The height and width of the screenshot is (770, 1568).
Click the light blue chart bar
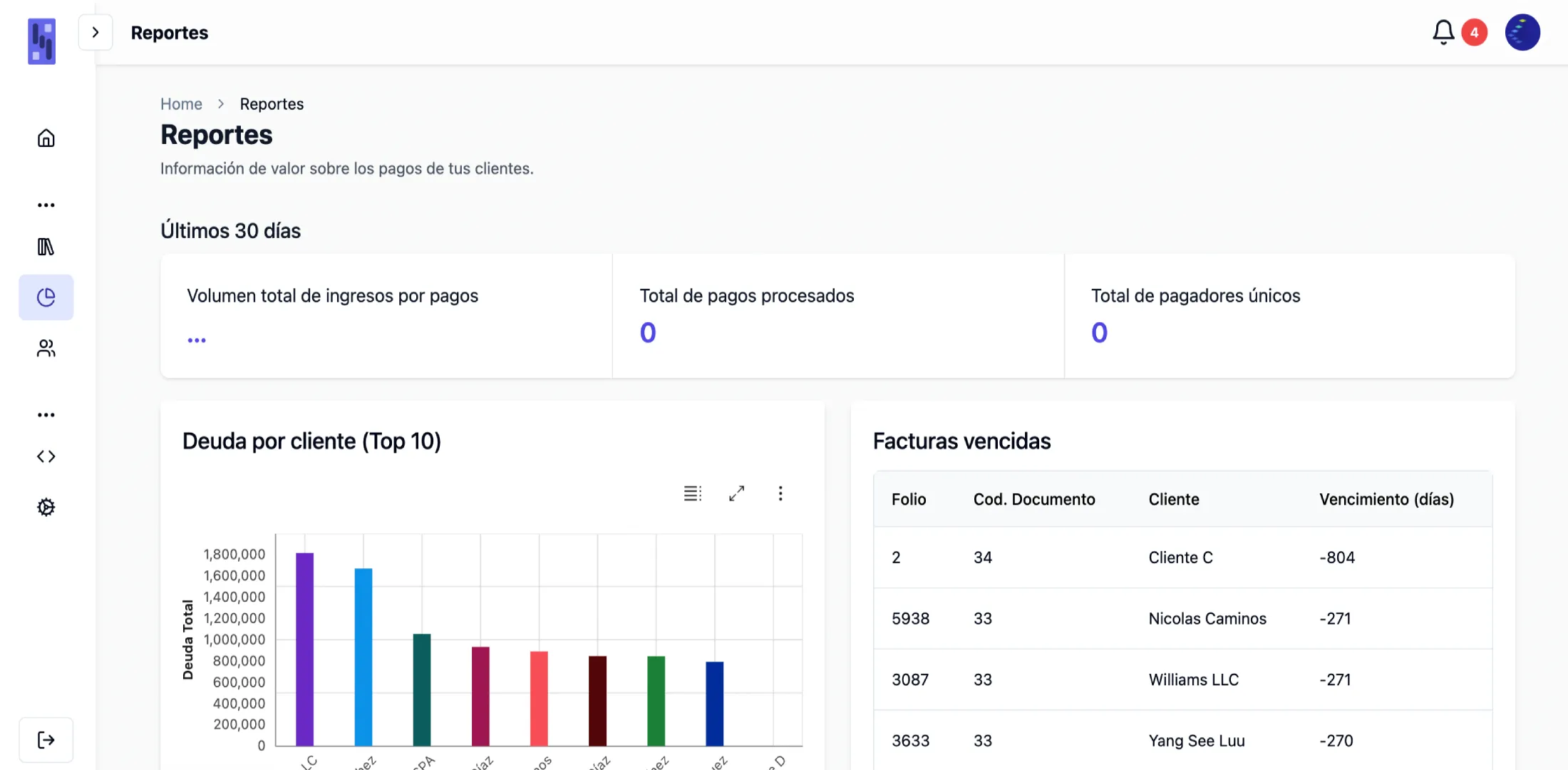coord(363,656)
